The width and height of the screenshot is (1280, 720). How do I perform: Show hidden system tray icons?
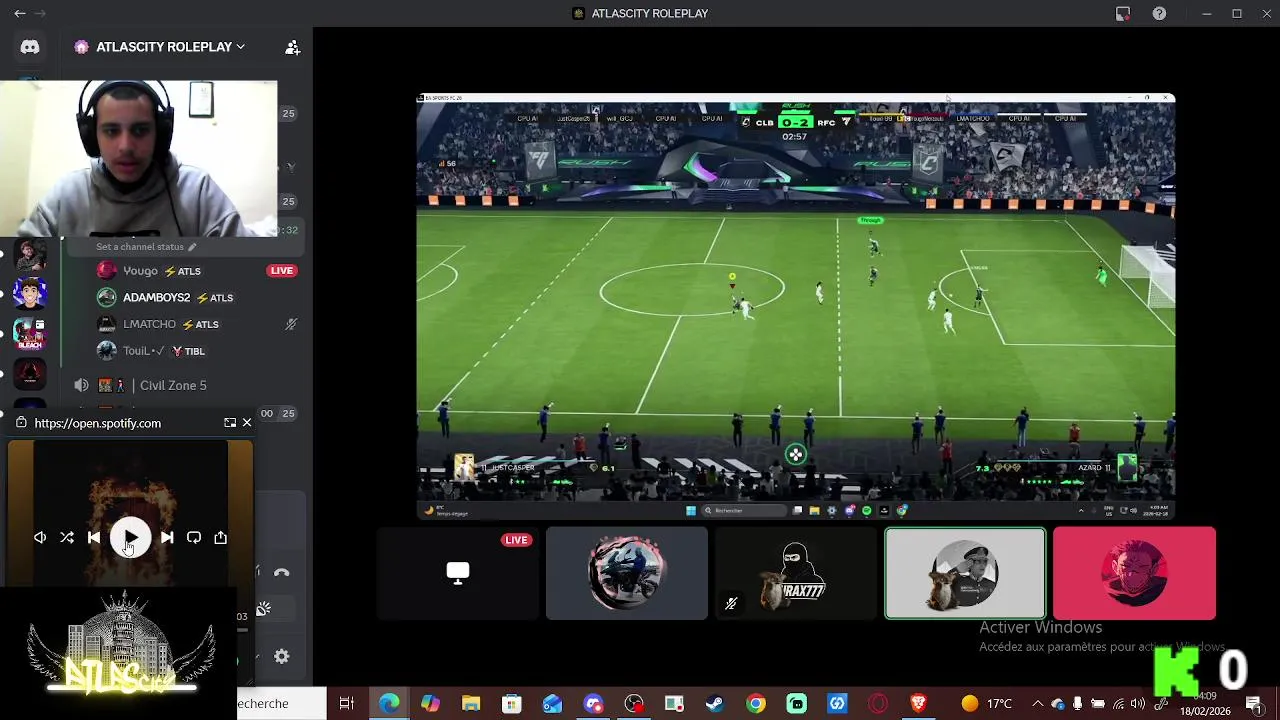click(1037, 704)
